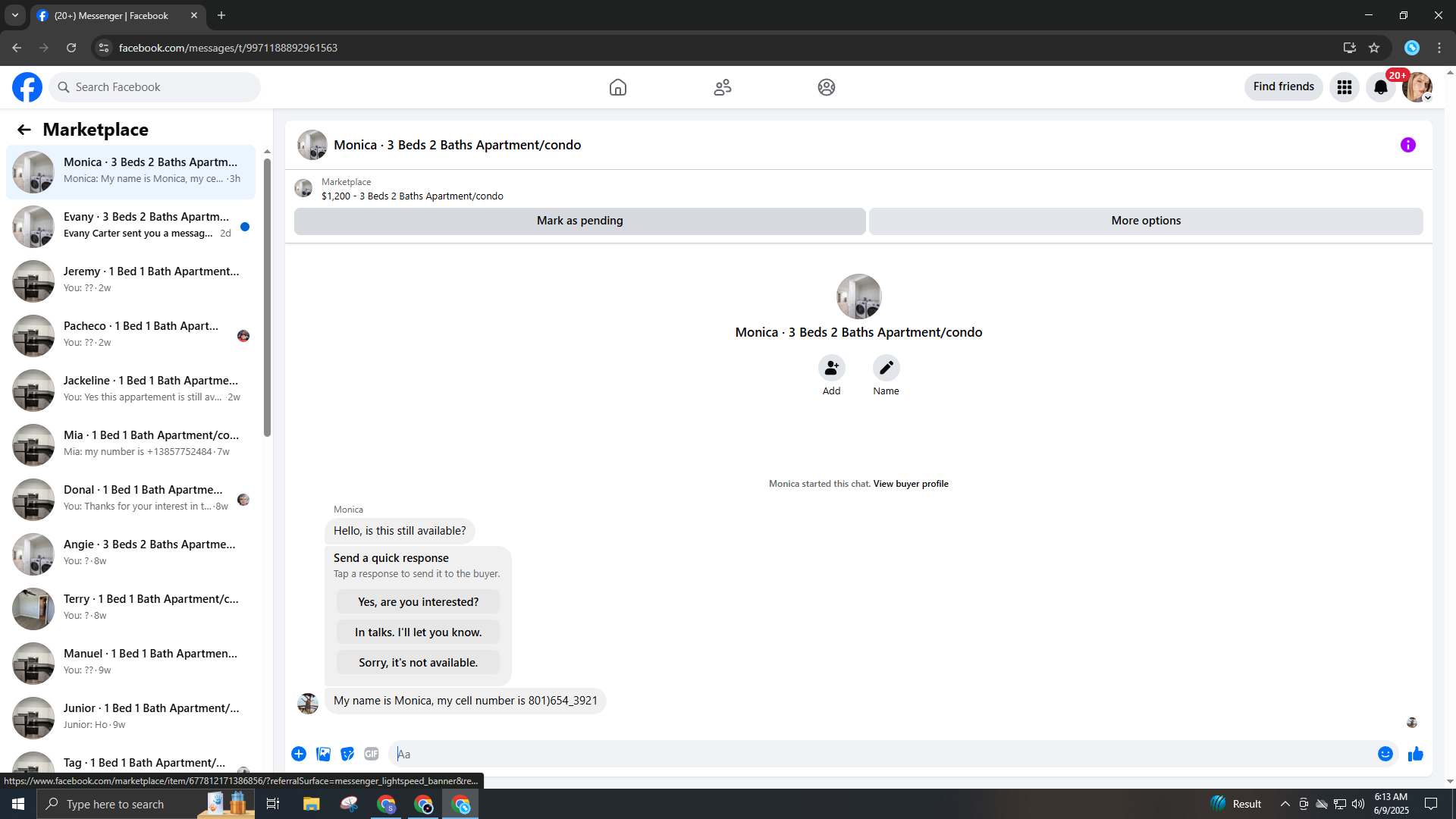Open a new browser tab

point(221,15)
